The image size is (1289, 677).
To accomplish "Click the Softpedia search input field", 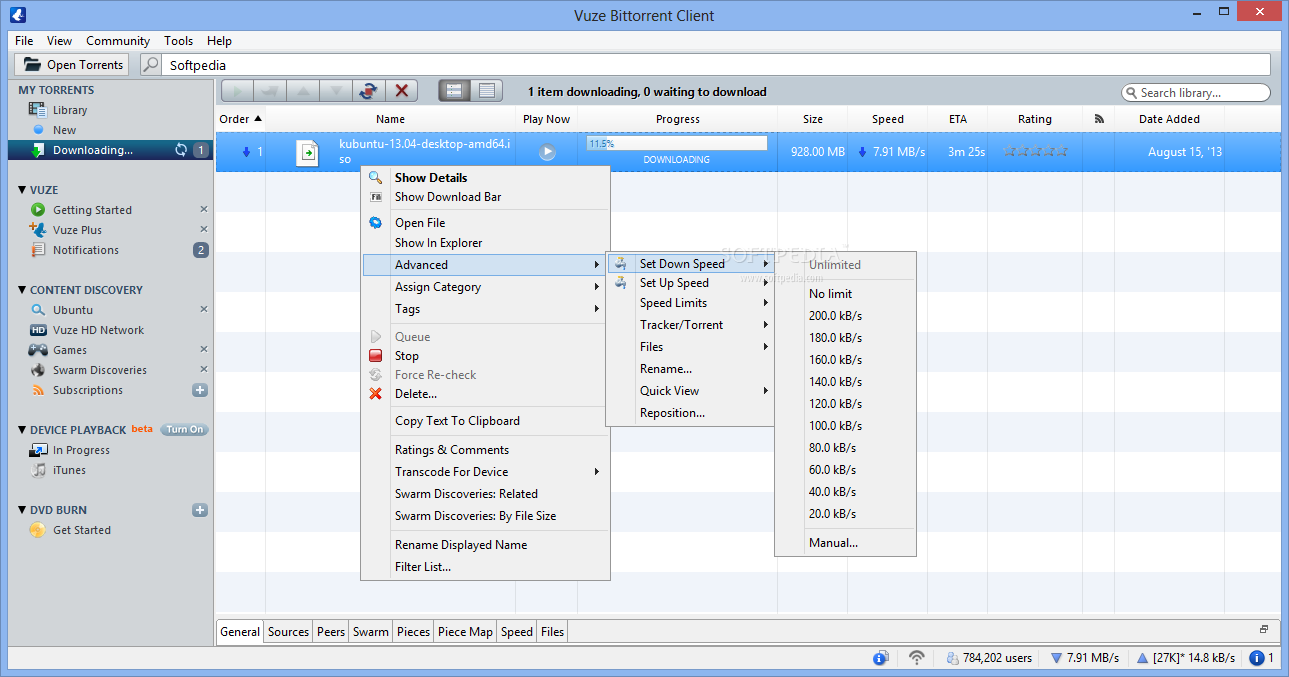I will 716,65.
